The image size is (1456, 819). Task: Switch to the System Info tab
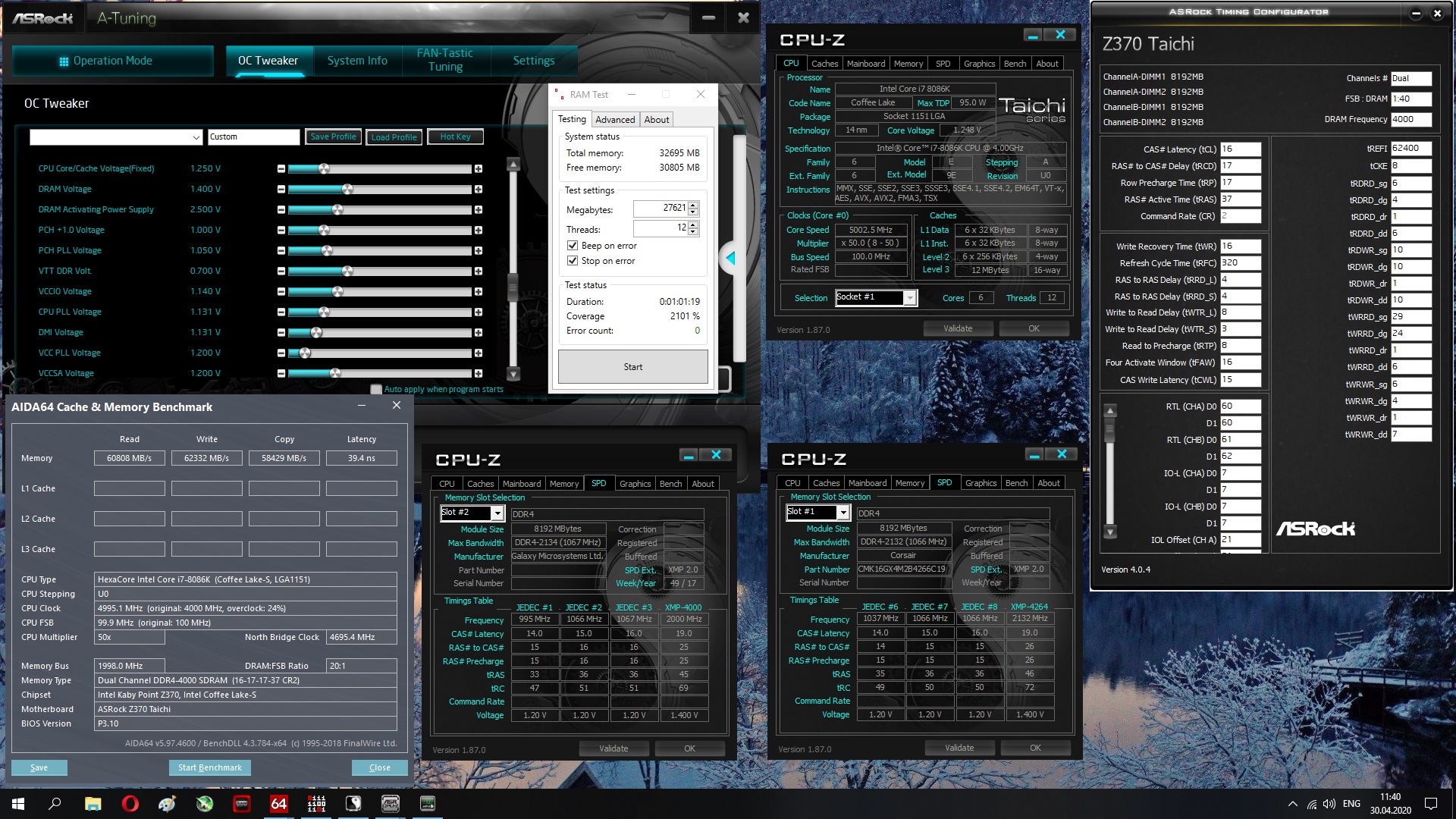357,61
